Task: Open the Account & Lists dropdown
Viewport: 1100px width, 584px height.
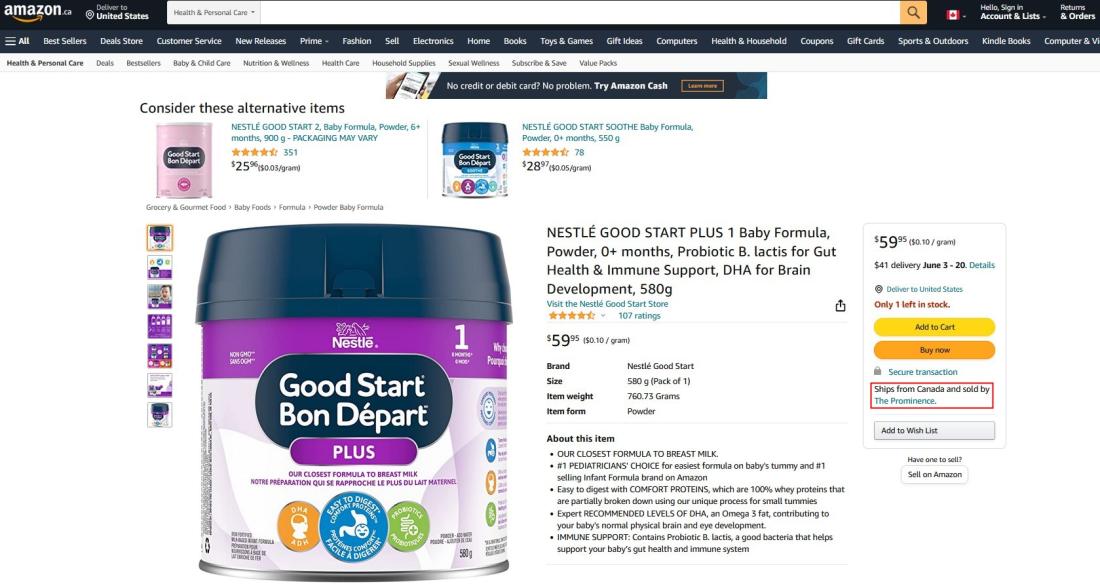Action: point(1012,12)
